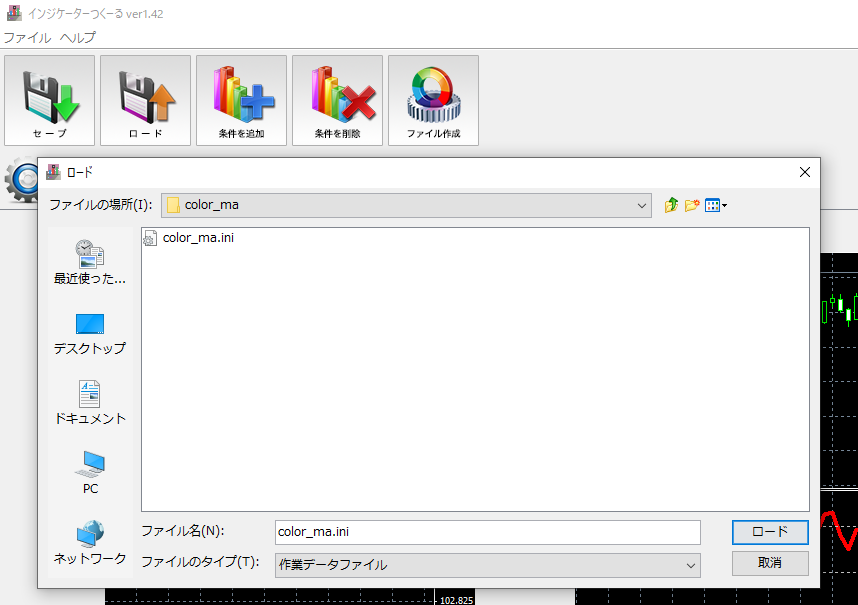
Task: Create a new folder with the new folder icon
Action: tap(692, 205)
